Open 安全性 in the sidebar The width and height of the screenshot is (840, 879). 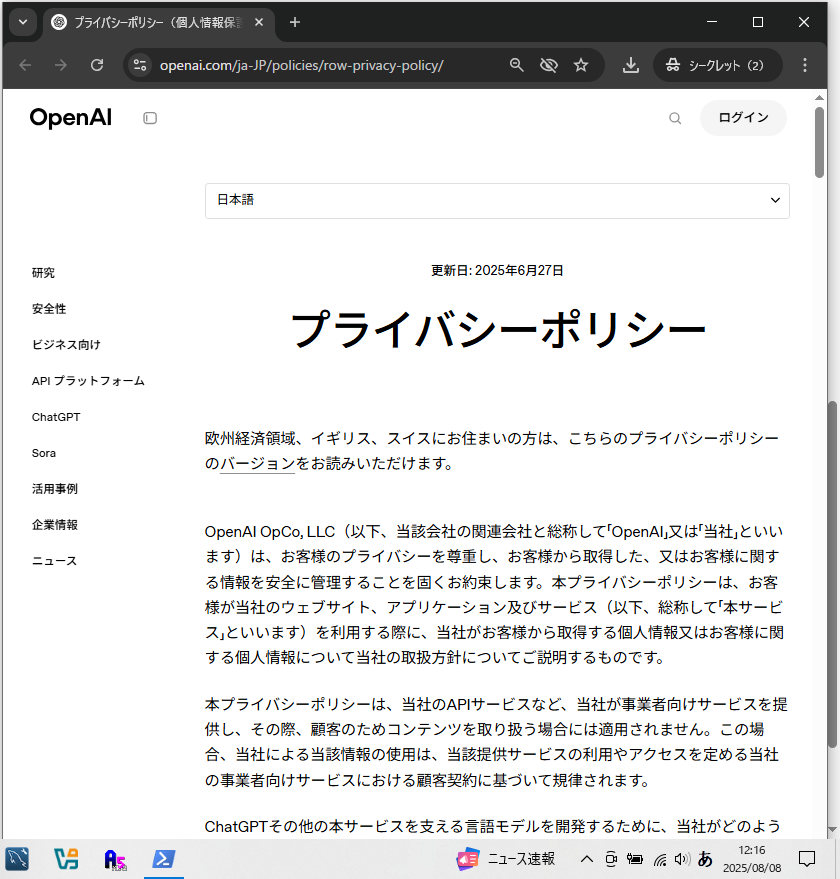49,309
